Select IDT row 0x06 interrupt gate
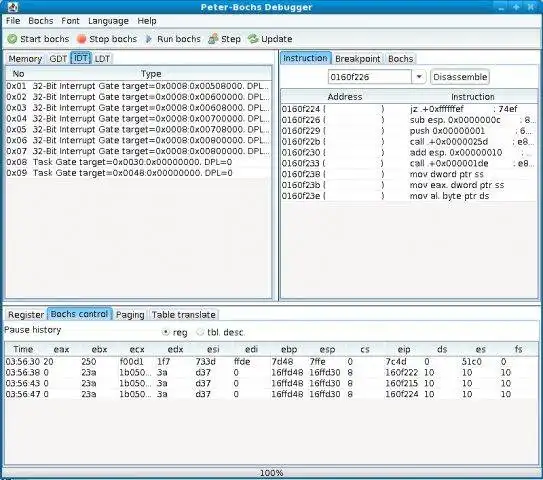Screen dimensions: 543x480 pos(139,140)
